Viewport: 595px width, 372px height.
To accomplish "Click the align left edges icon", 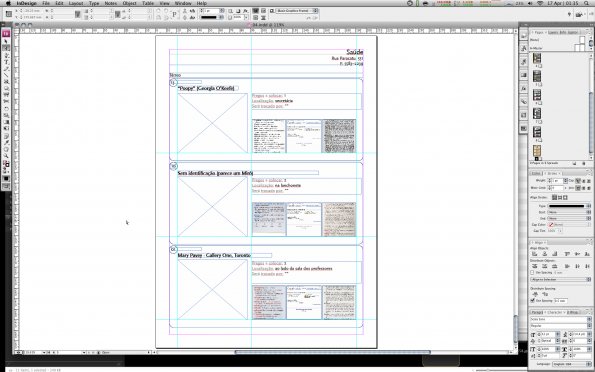I will (x=535, y=254).
